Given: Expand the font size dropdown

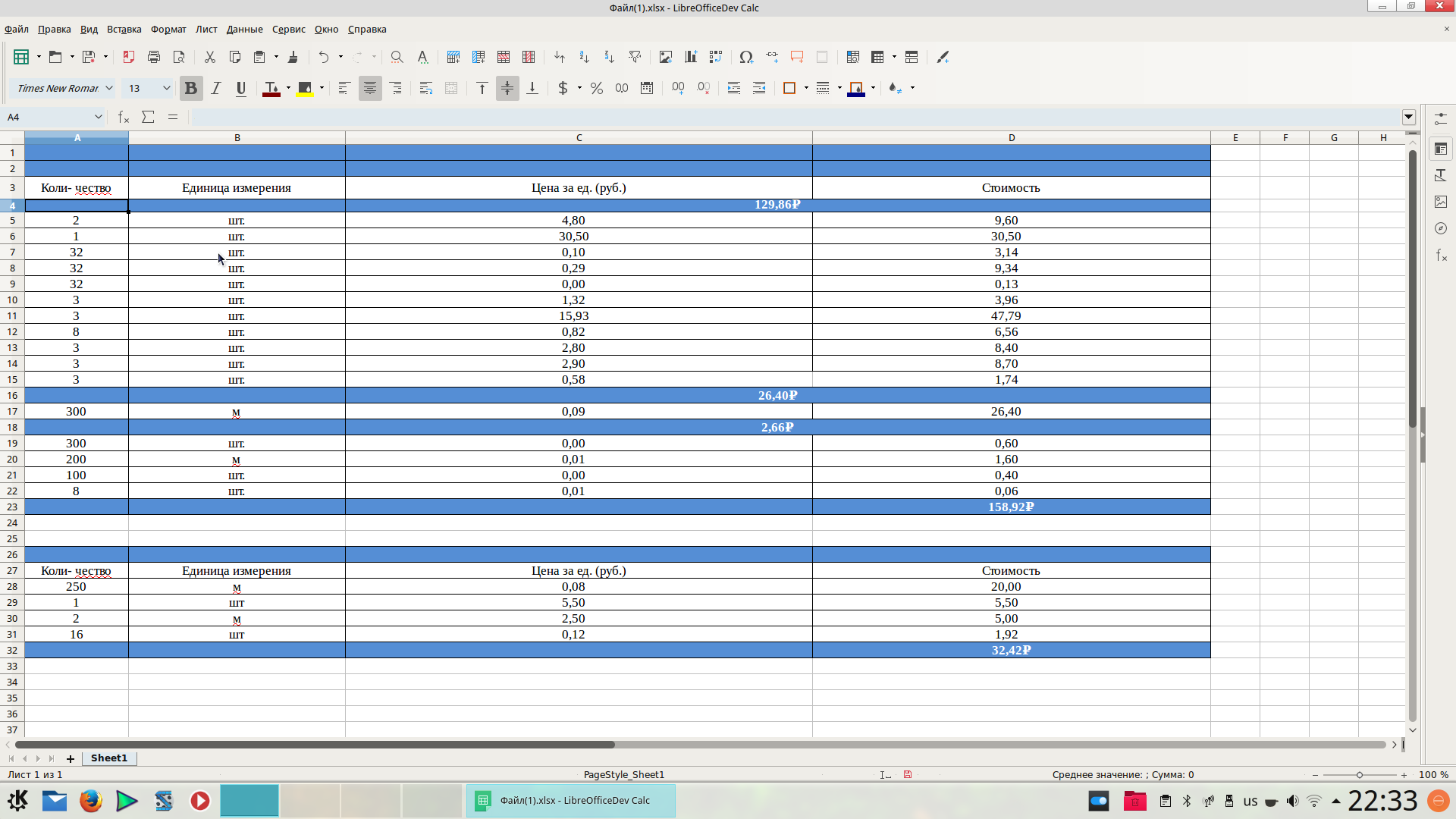Looking at the screenshot, I should click(x=167, y=88).
